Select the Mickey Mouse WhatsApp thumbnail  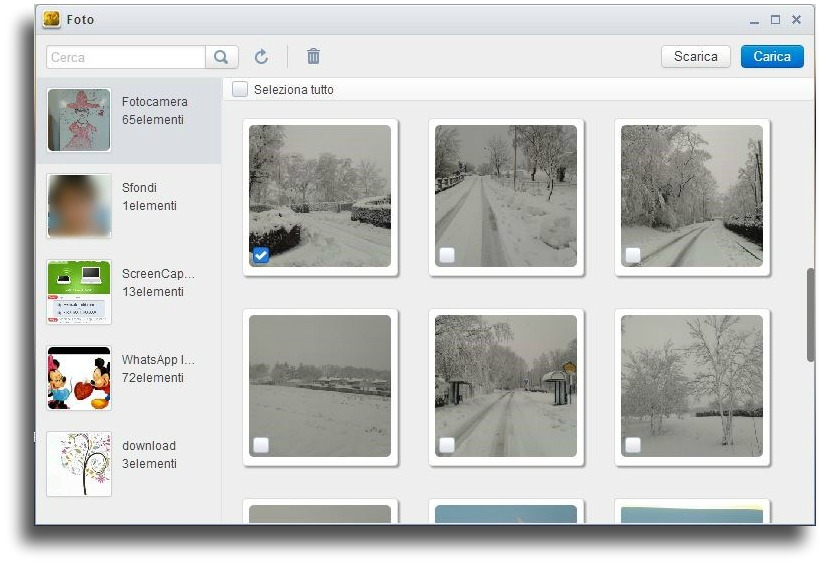(79, 378)
